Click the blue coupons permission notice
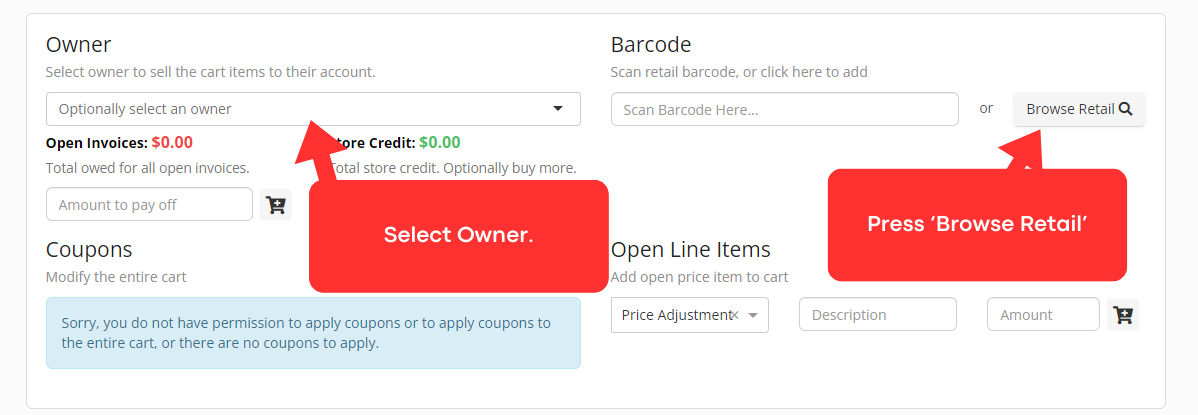 [313, 333]
